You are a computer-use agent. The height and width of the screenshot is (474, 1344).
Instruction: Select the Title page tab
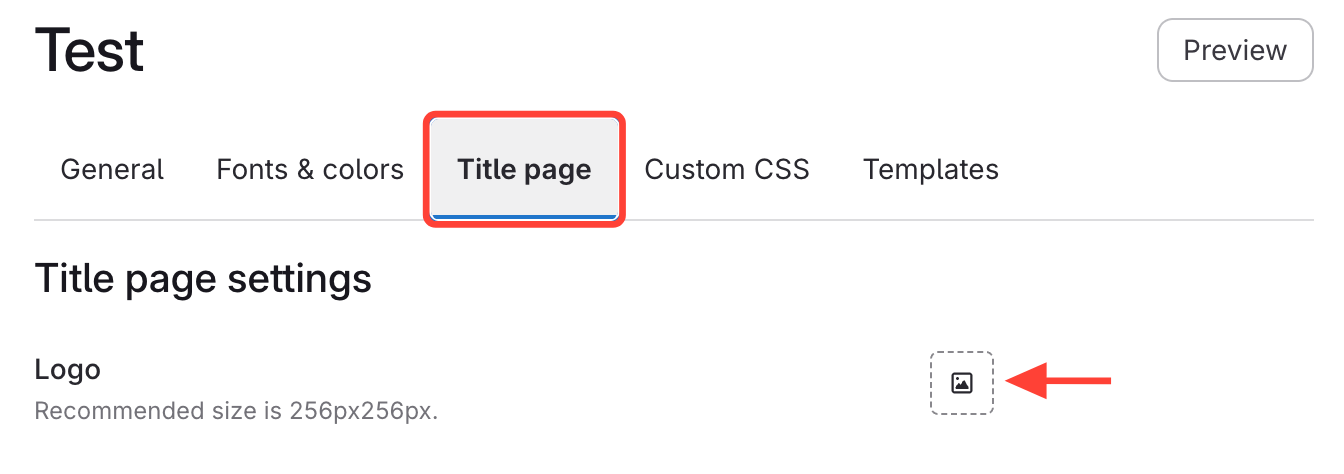[x=524, y=169]
